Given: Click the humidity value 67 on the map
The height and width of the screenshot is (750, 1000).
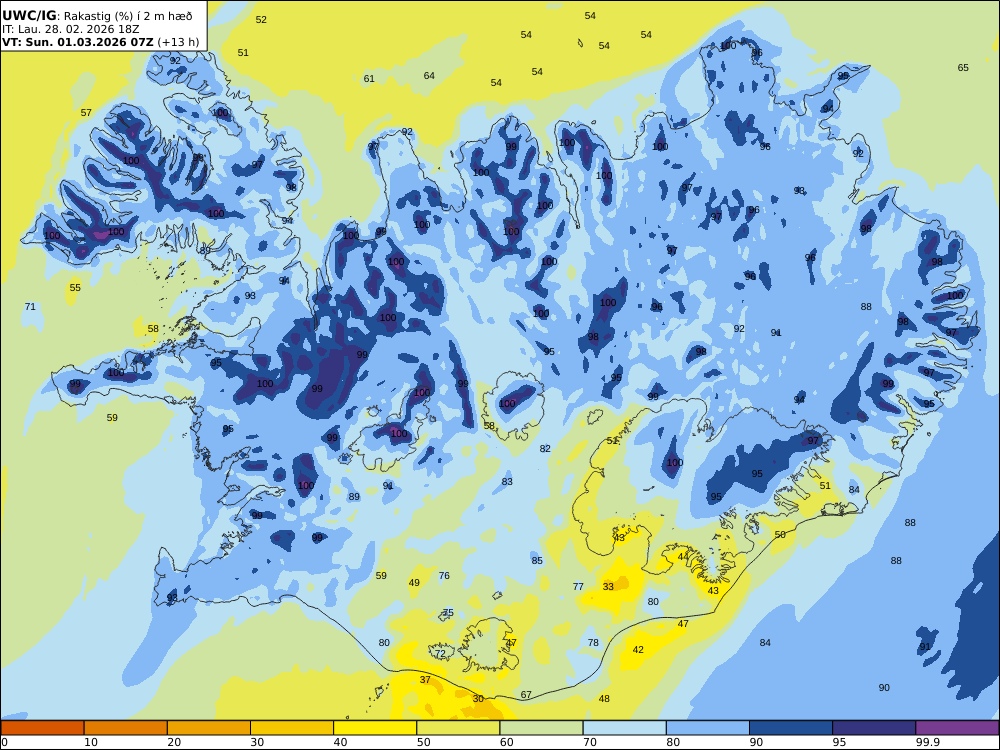Looking at the screenshot, I should click(x=526, y=695).
